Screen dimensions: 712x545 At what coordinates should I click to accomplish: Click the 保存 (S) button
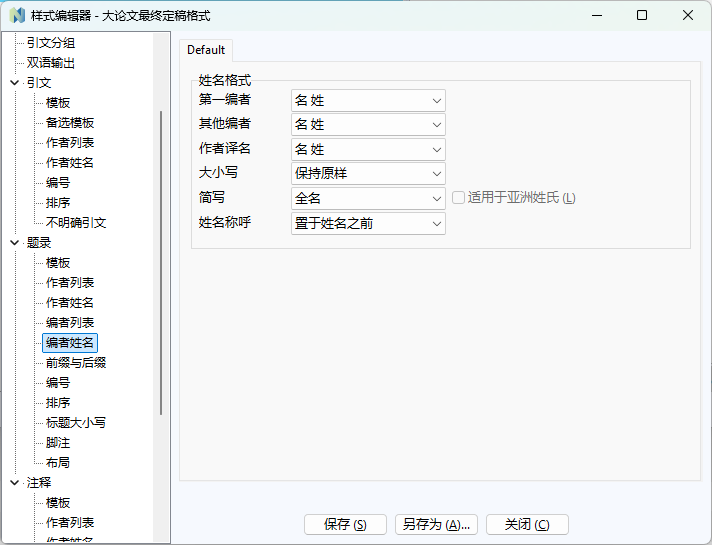point(345,525)
